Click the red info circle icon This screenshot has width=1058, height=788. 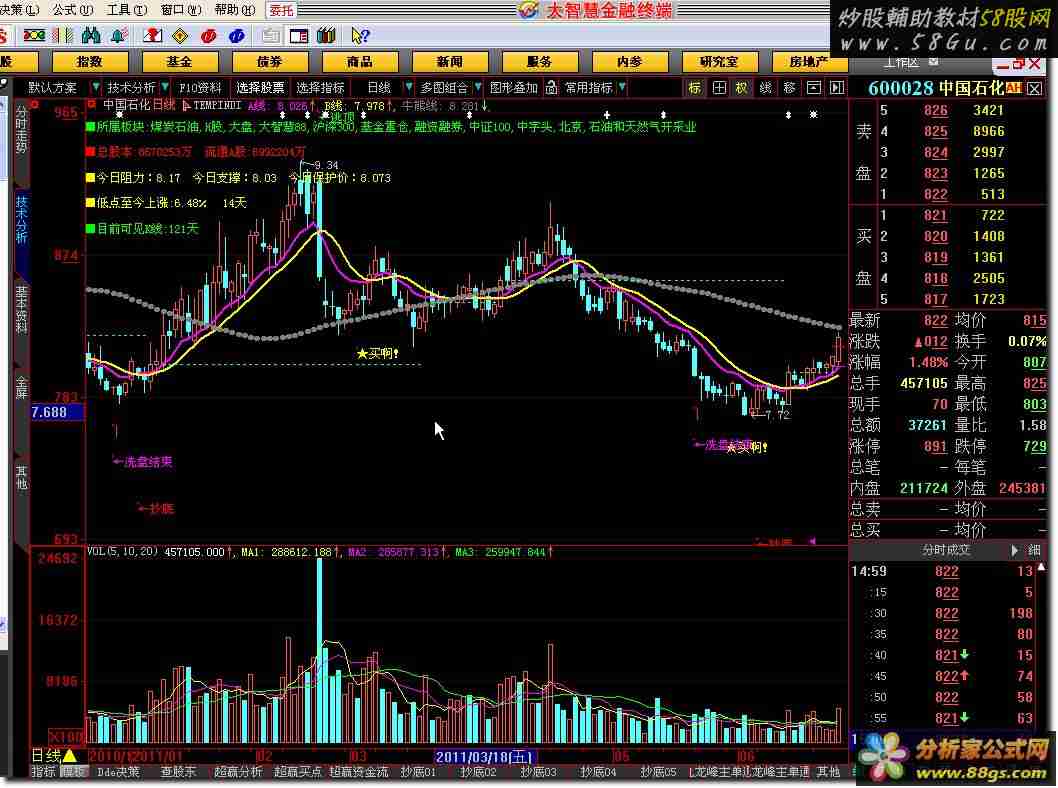[208, 36]
